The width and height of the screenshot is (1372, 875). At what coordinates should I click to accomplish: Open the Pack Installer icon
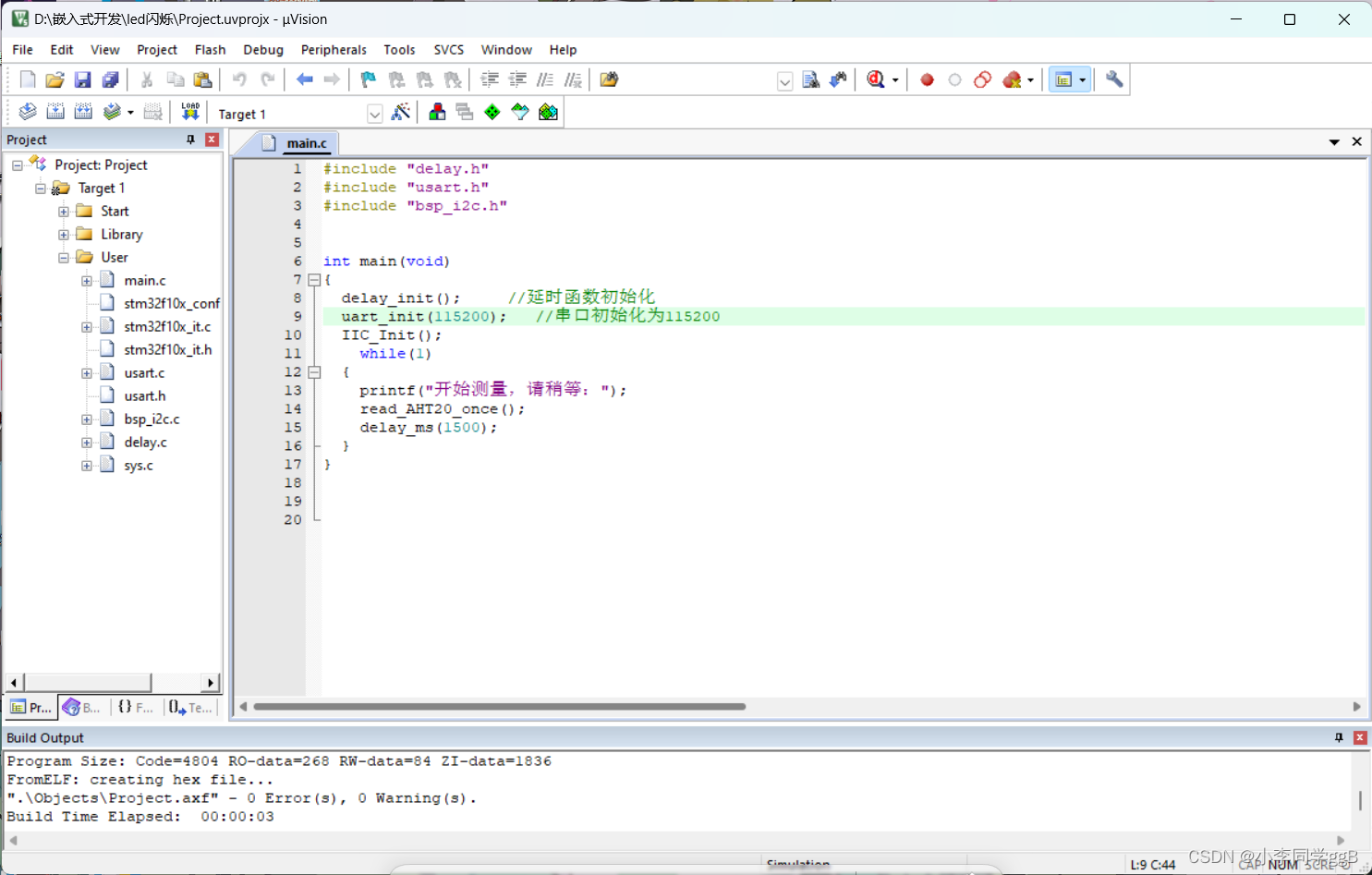tap(548, 112)
